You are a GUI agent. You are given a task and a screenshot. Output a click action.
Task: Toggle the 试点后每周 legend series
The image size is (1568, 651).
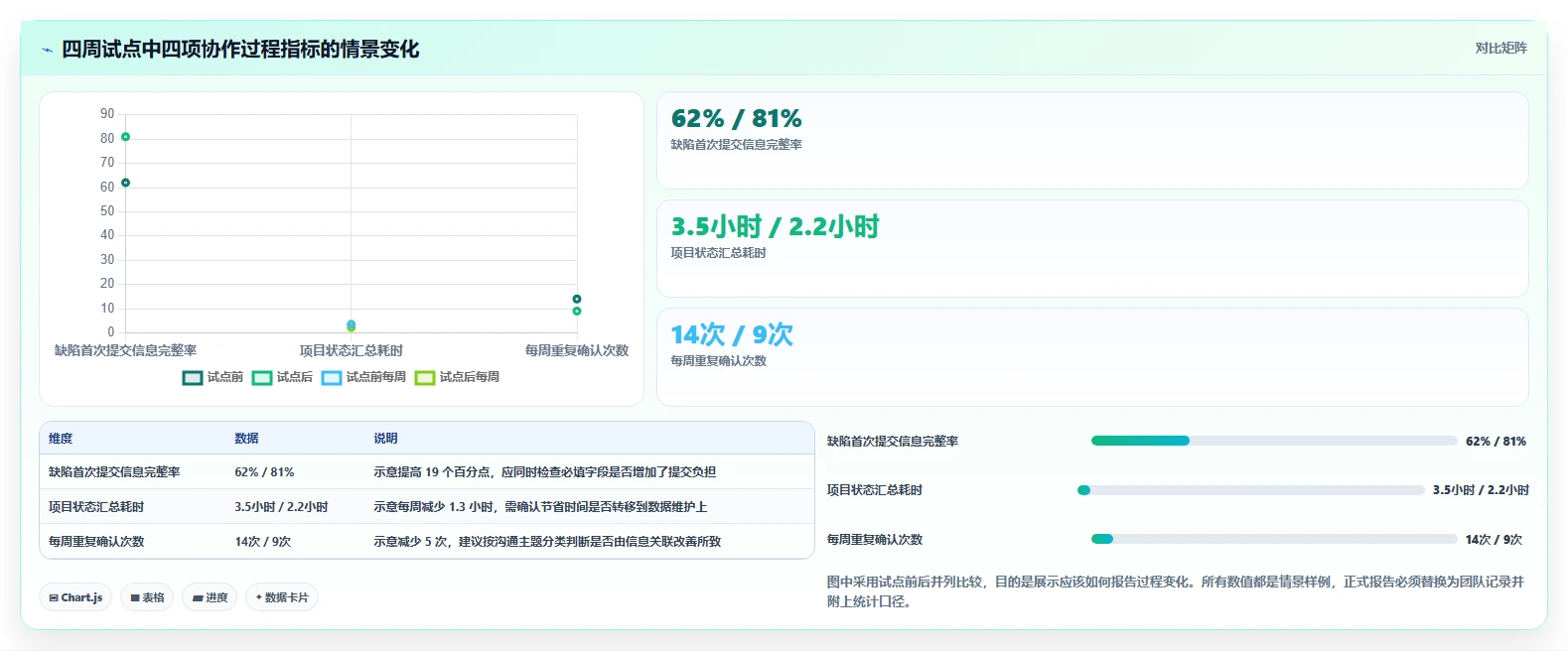tap(457, 377)
